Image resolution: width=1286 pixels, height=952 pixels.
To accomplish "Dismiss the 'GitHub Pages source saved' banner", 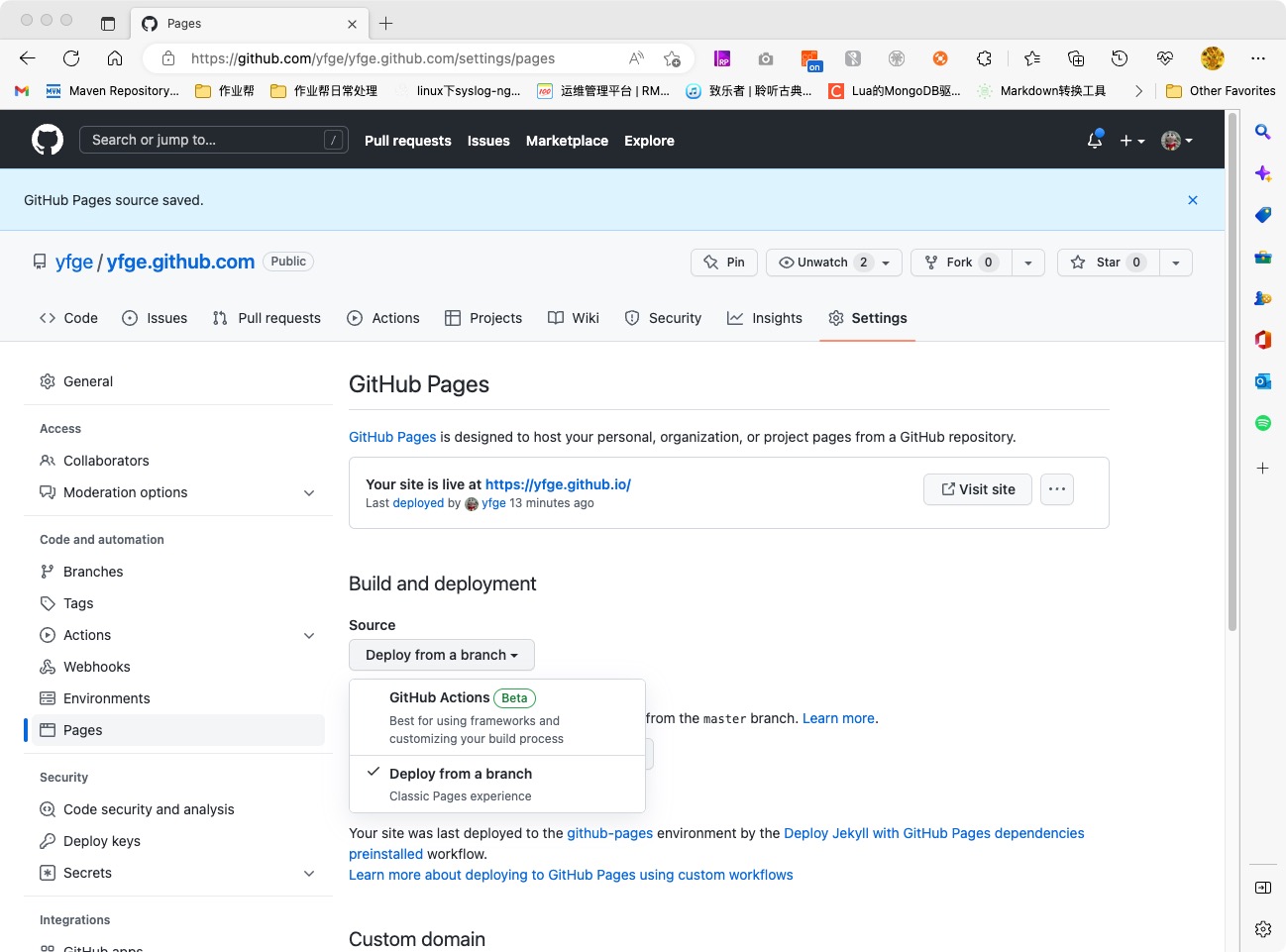I will (x=1192, y=200).
